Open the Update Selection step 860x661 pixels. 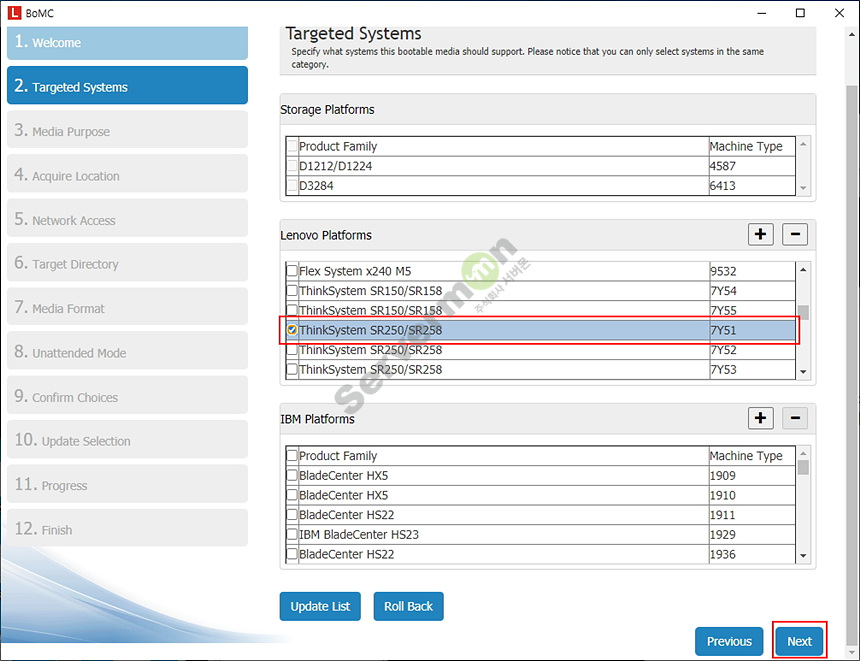point(127,440)
